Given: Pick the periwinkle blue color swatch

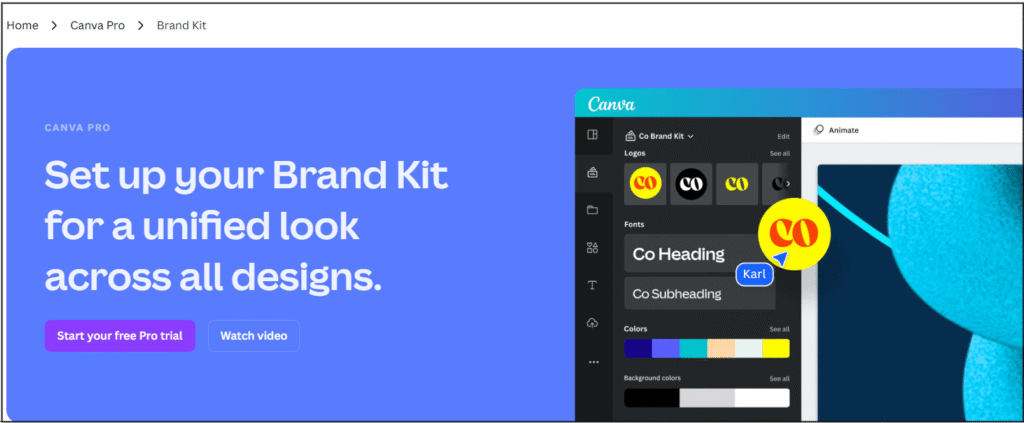Looking at the screenshot, I should point(665,349).
